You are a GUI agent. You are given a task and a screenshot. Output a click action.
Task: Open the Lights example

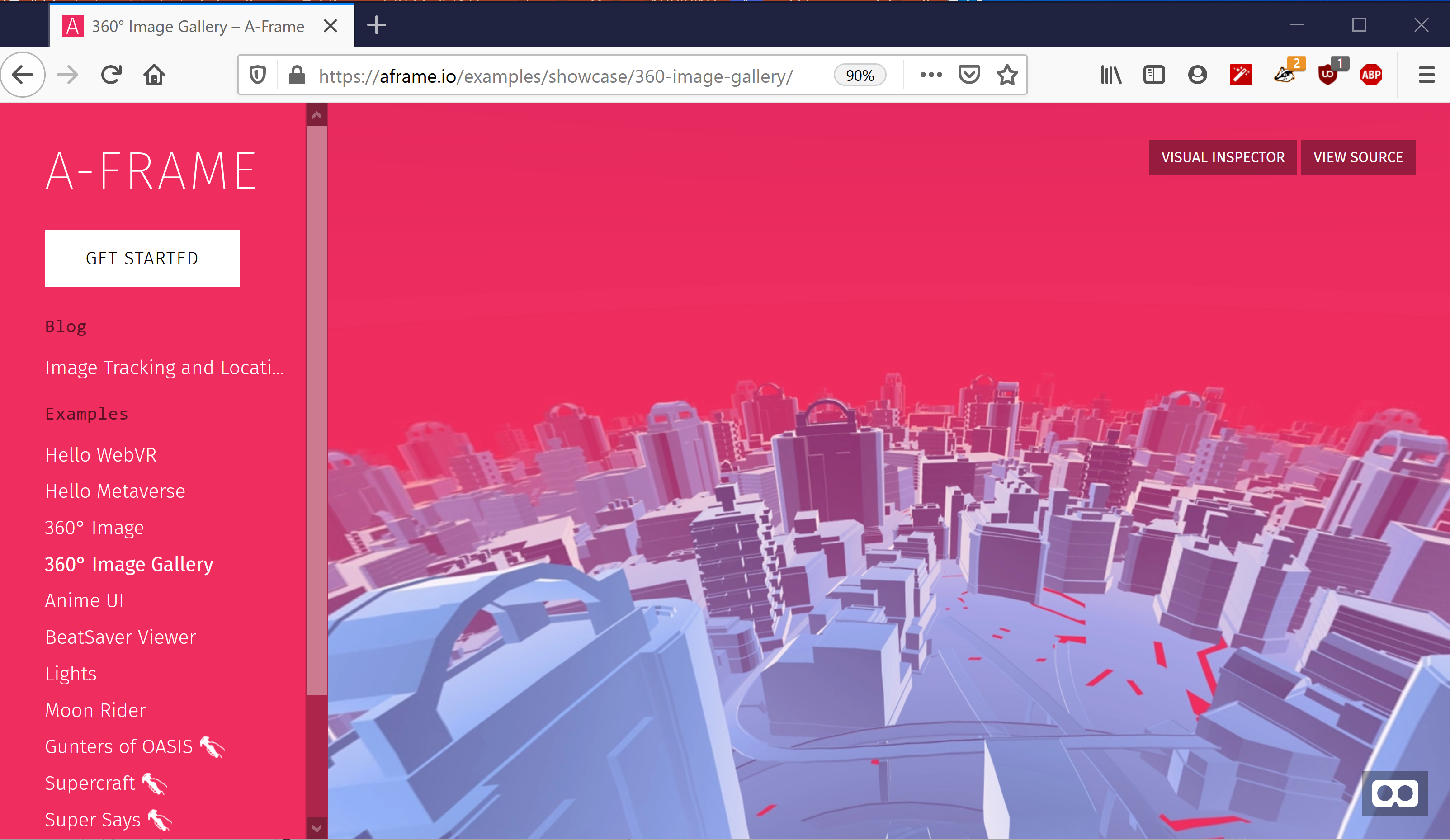tap(71, 673)
